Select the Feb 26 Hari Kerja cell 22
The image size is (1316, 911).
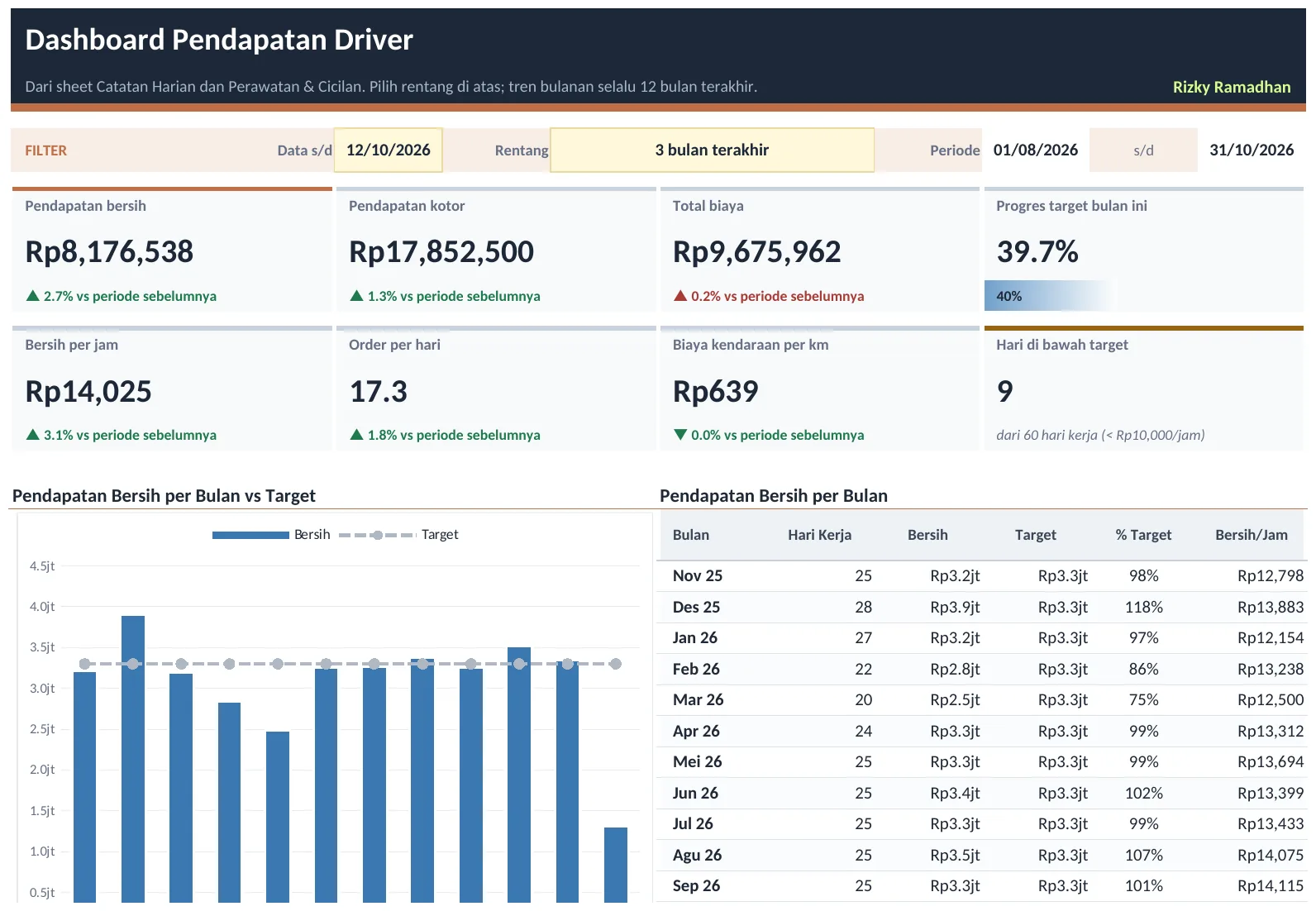coord(863,669)
